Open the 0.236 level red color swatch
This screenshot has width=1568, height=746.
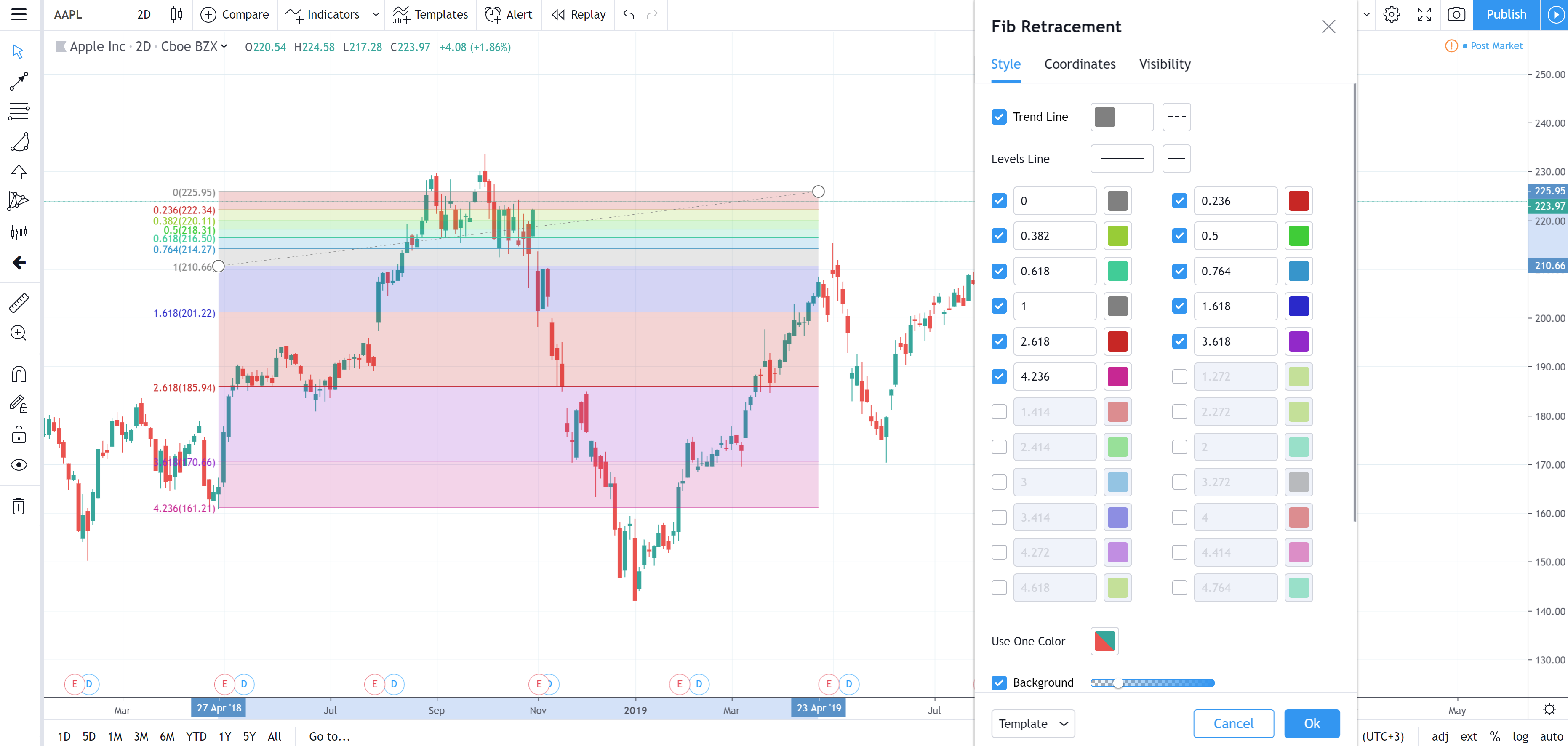[1299, 201]
